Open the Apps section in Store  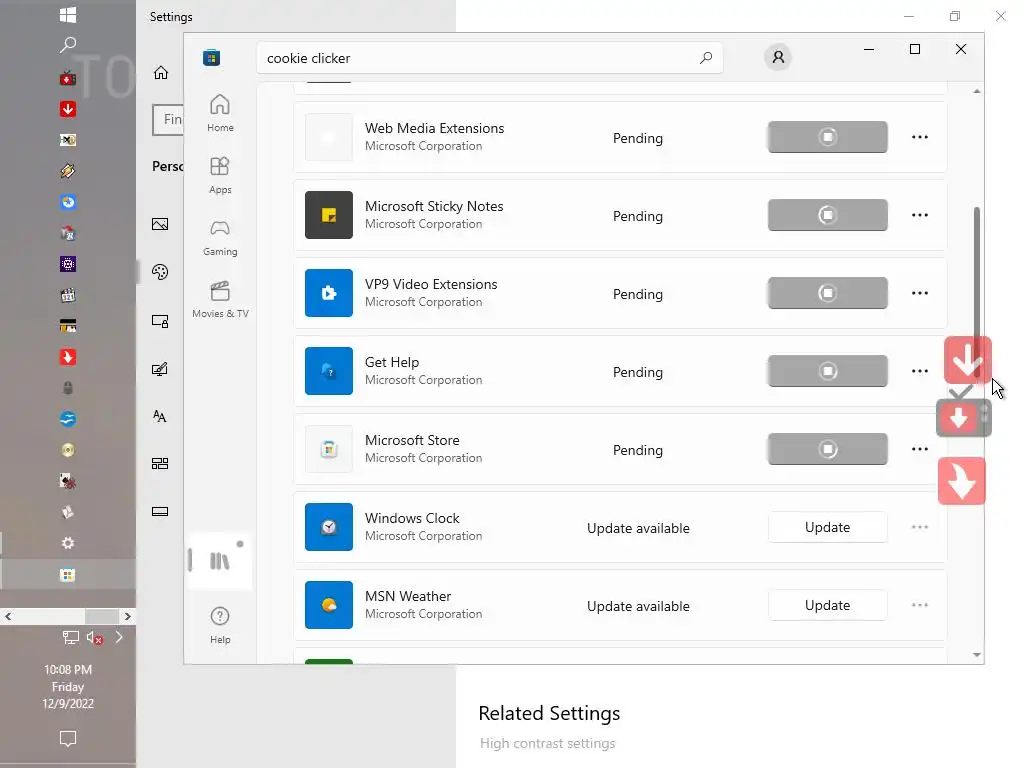[220, 175]
